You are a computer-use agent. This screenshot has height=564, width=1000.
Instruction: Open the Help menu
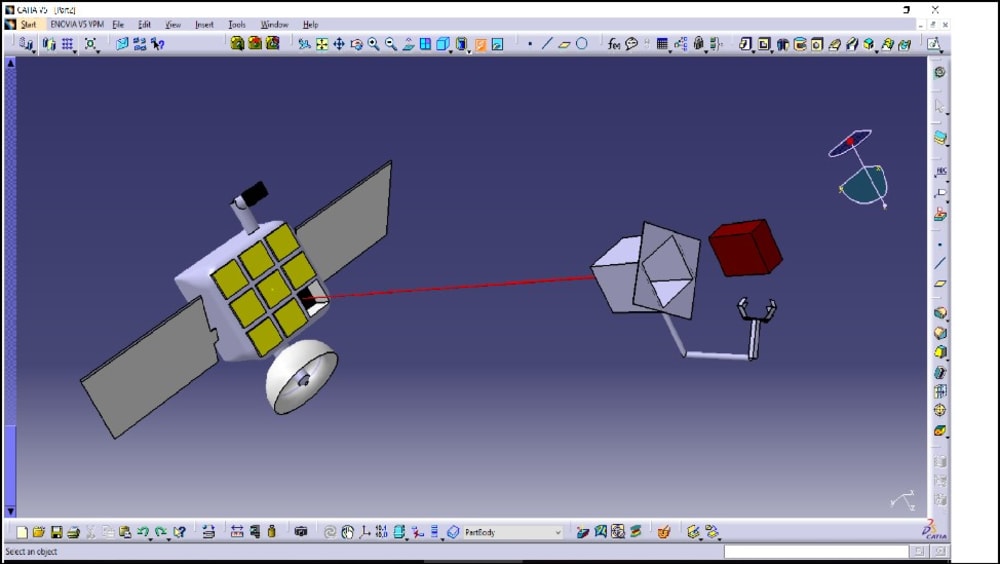point(311,24)
